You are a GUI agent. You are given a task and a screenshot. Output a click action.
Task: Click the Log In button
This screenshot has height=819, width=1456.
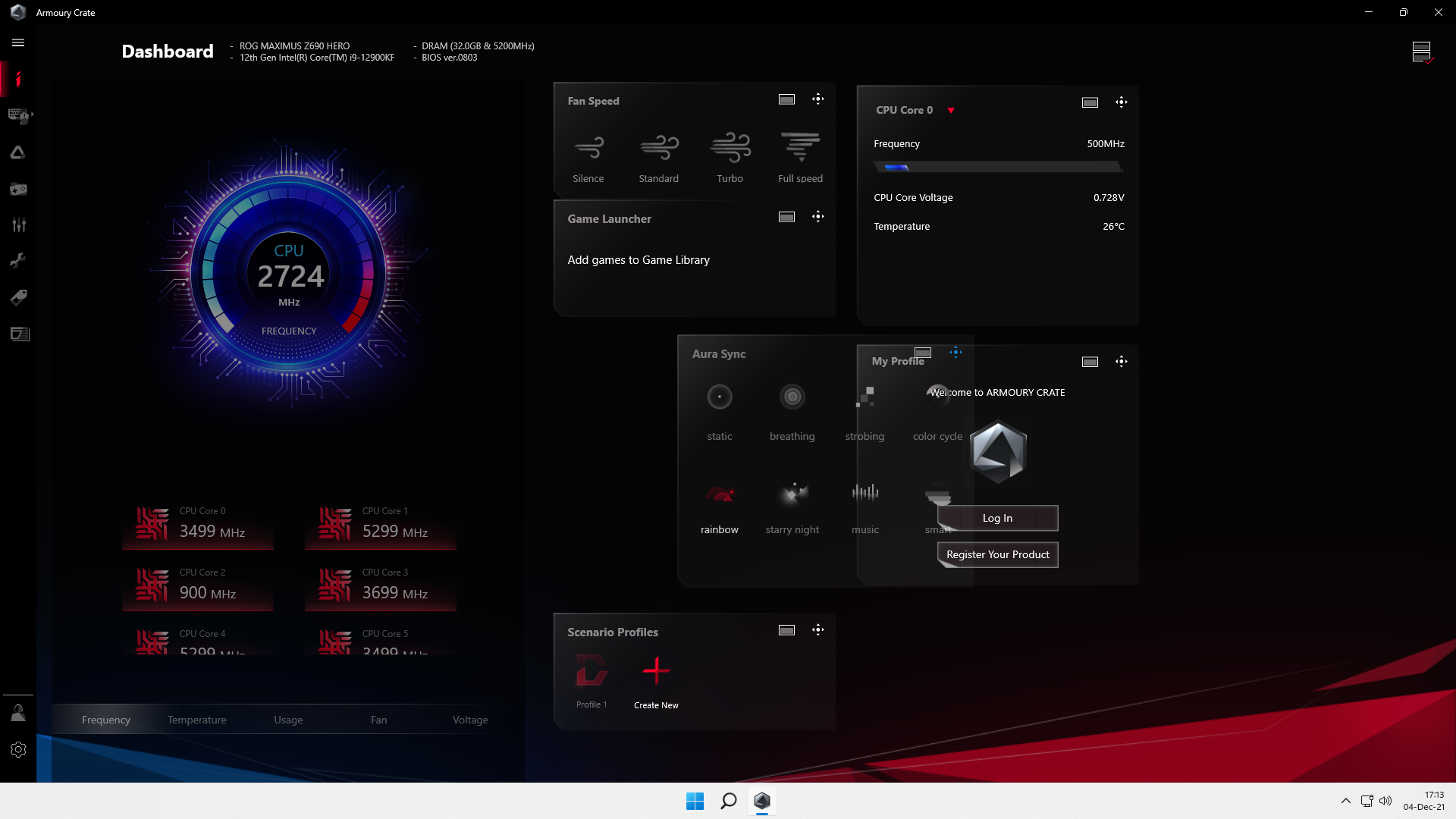997,518
